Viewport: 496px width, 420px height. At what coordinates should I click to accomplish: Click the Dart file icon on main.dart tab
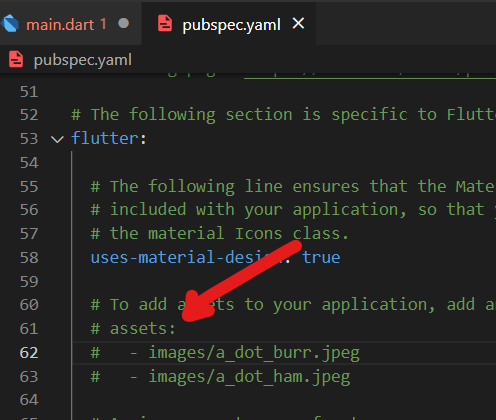10,24
